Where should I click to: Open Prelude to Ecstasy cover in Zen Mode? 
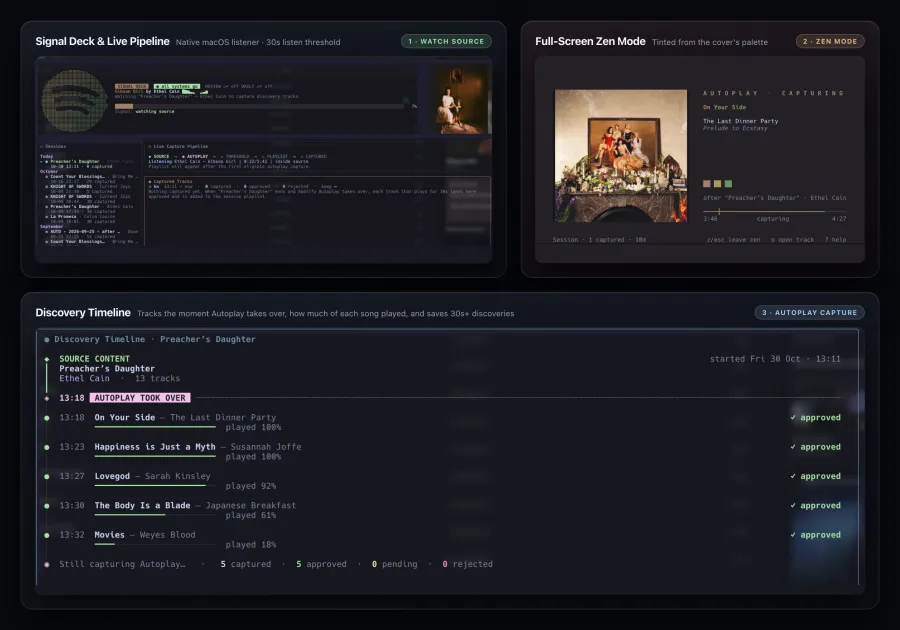[x=620, y=155]
